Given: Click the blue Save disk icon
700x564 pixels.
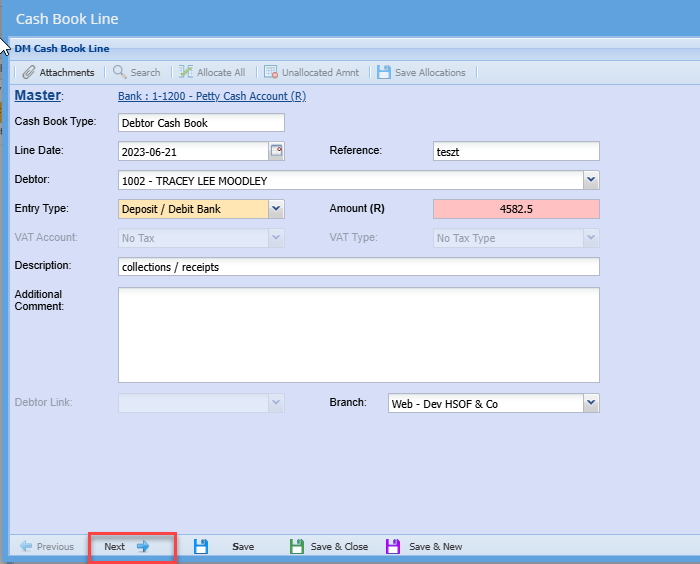Looking at the screenshot, I should point(201,547).
